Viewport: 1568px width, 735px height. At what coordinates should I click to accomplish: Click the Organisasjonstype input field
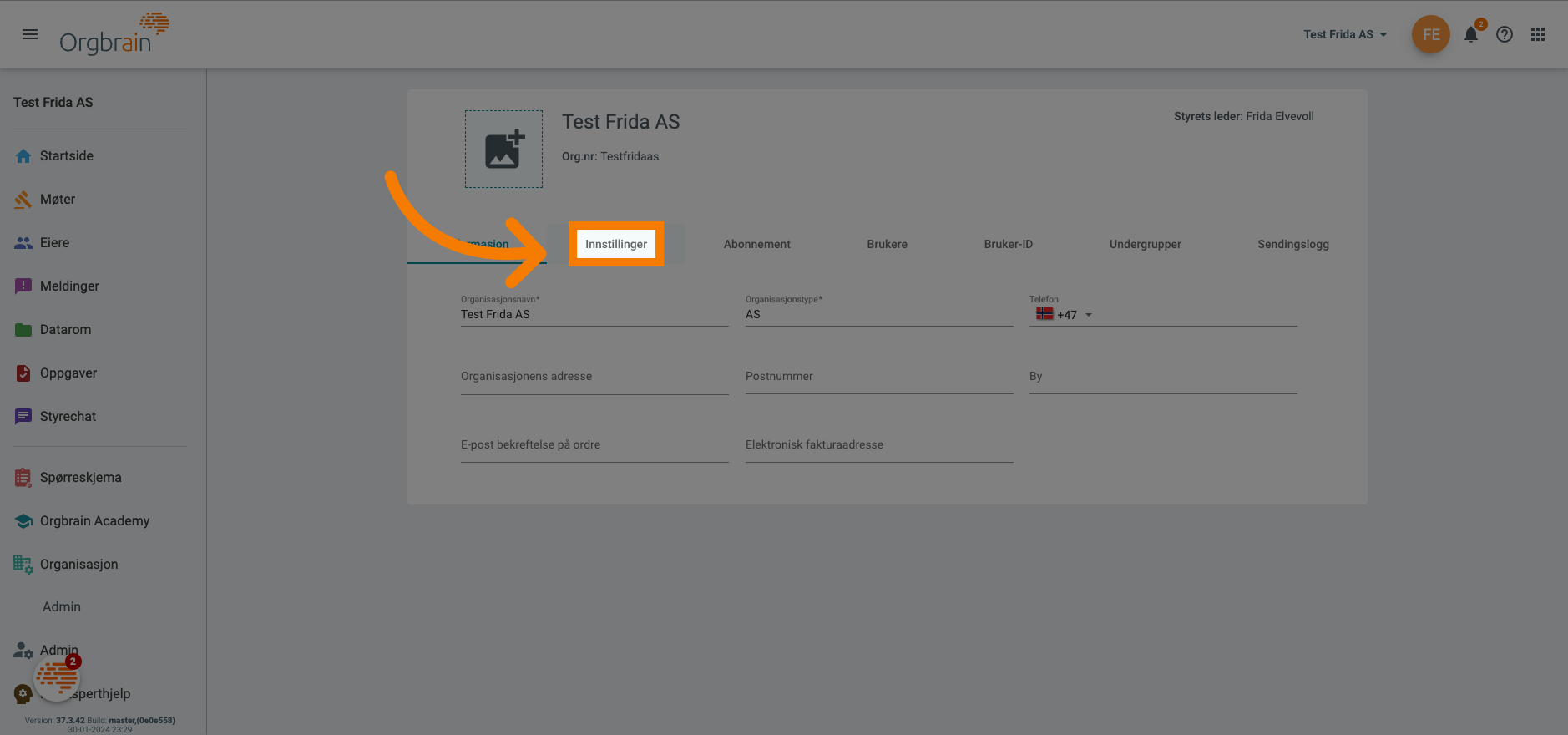(x=879, y=315)
